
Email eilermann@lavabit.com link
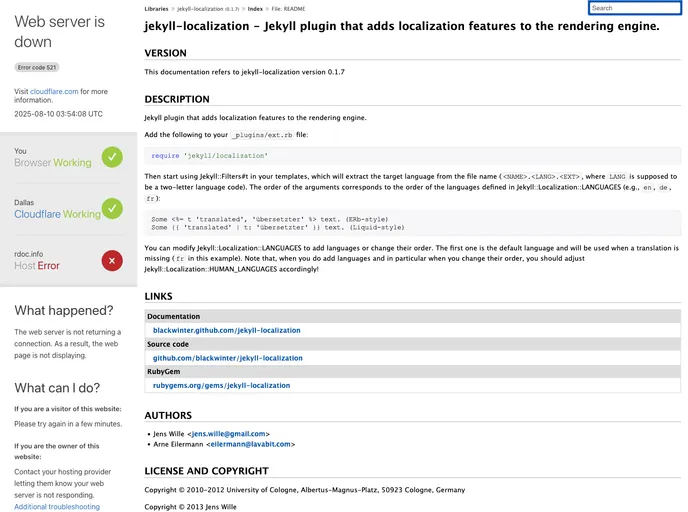pyautogui.click(x=251, y=444)
